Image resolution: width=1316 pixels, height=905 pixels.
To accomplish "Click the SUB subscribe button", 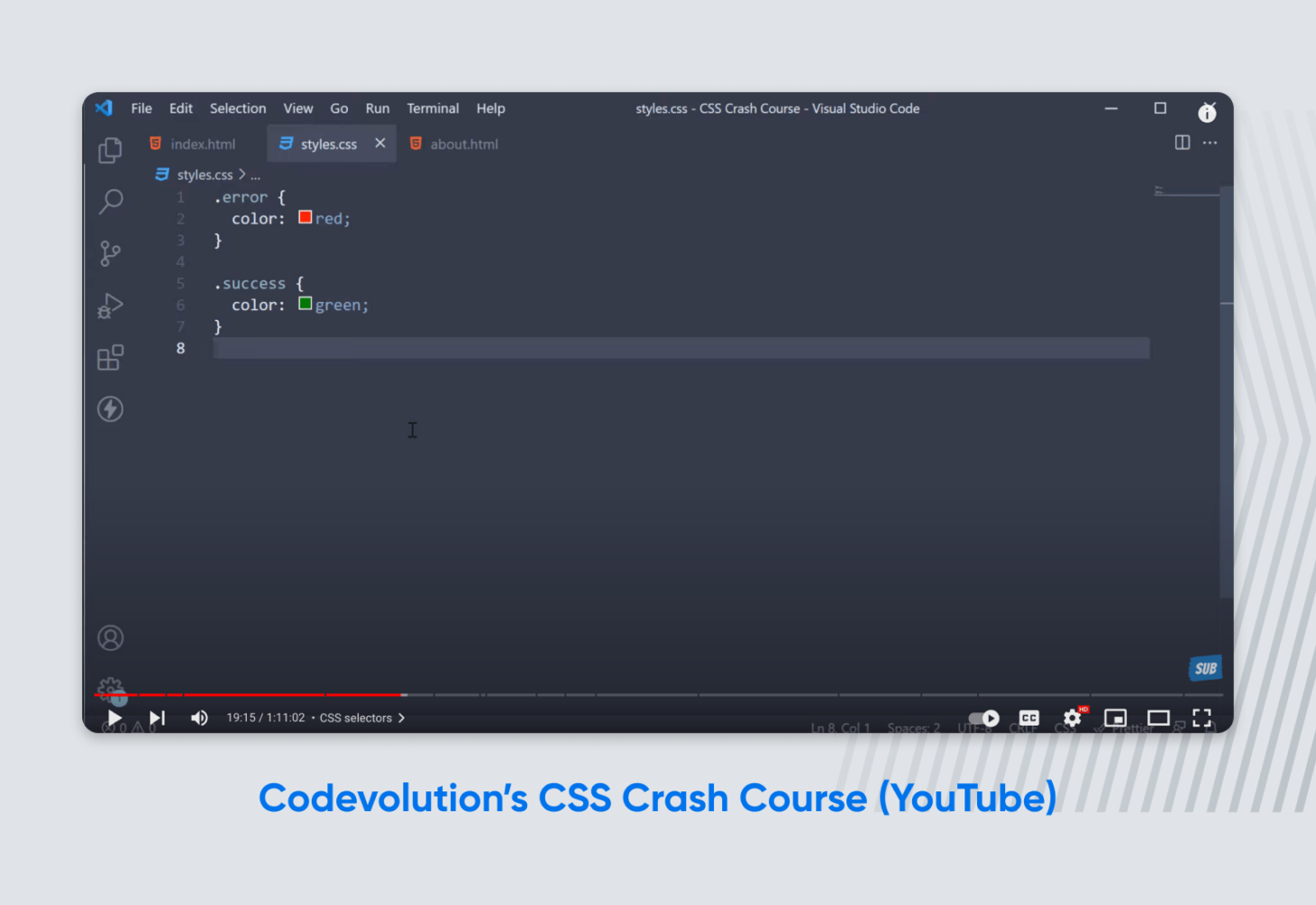I will (1205, 668).
